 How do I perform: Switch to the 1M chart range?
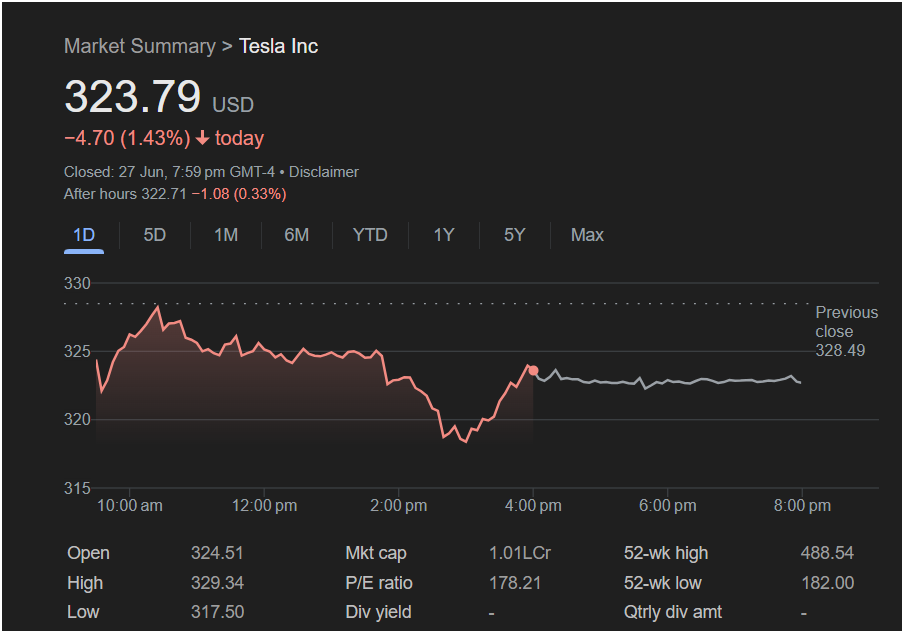pyautogui.click(x=226, y=235)
